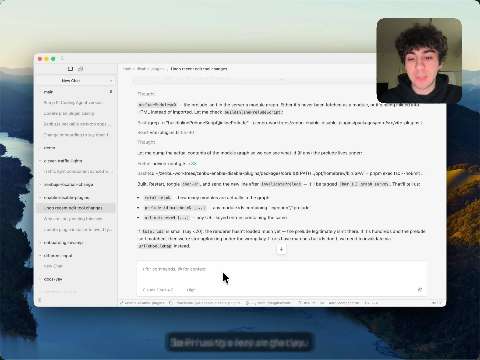
Task: Click the scroll-to-bottom arrow button above the input
Action: coord(281,249)
